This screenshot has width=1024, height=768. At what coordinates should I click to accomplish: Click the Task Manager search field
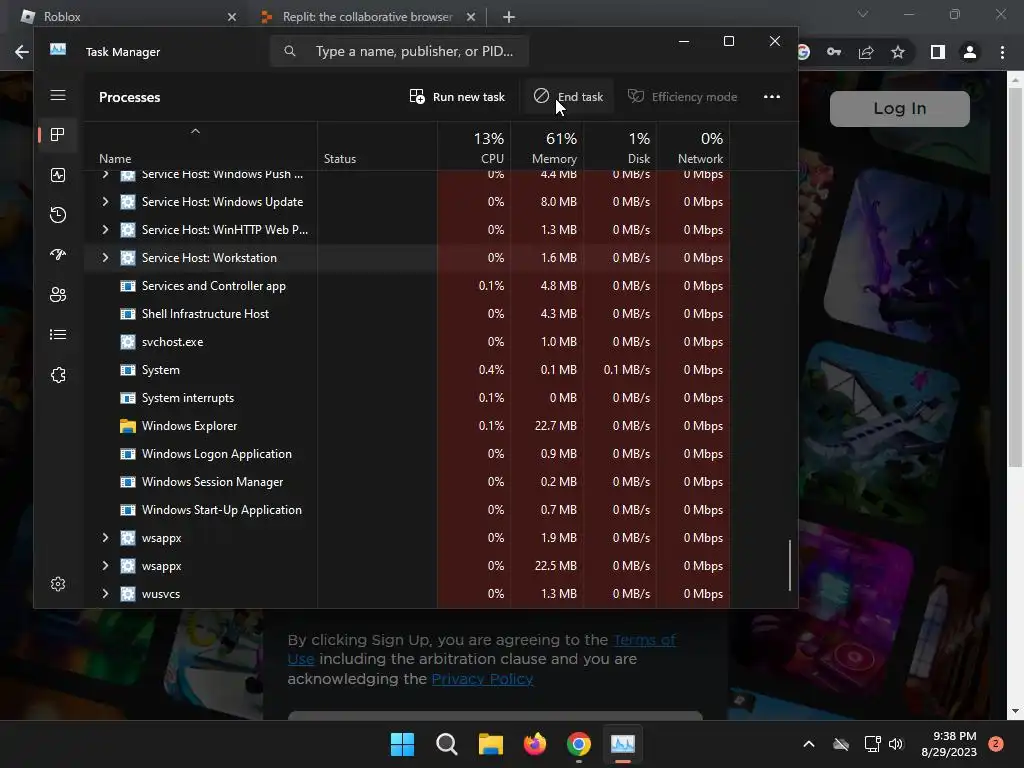[399, 51]
